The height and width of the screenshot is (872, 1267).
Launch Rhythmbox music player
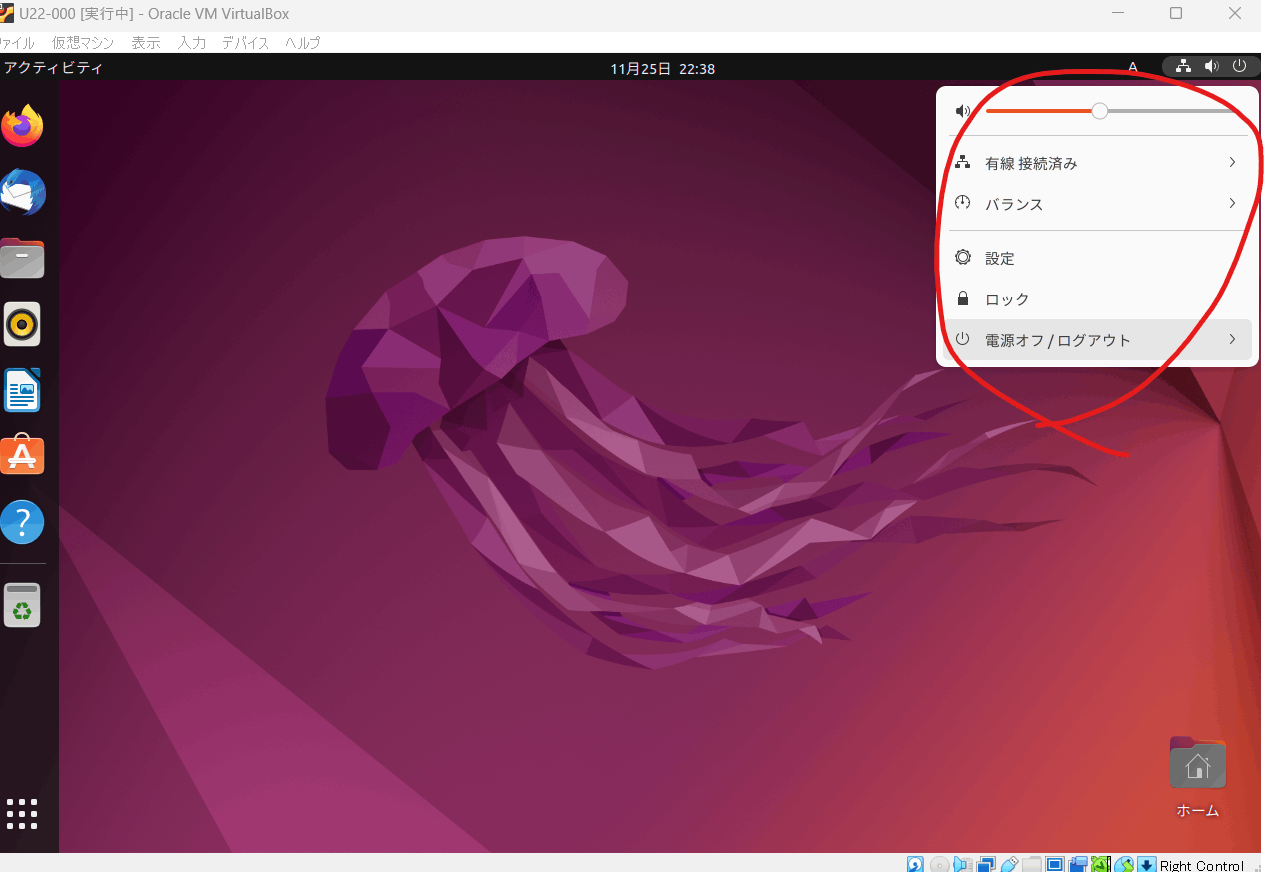pyautogui.click(x=22, y=324)
